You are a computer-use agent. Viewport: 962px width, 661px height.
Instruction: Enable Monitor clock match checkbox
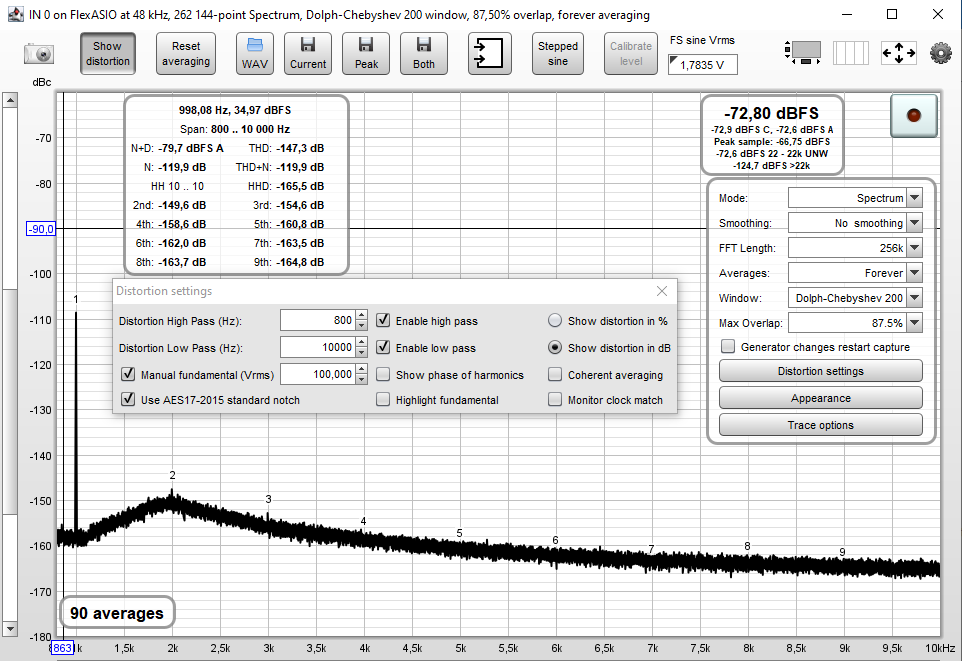point(555,400)
